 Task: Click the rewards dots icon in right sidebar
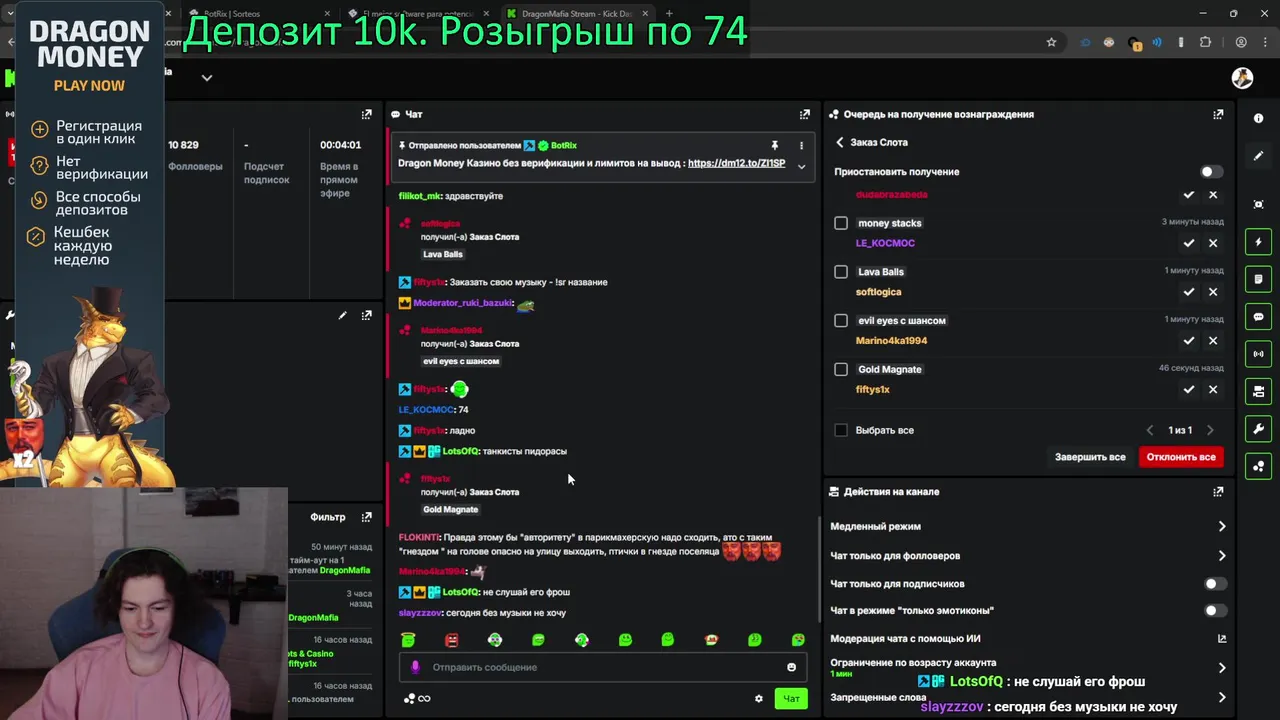[1258, 466]
